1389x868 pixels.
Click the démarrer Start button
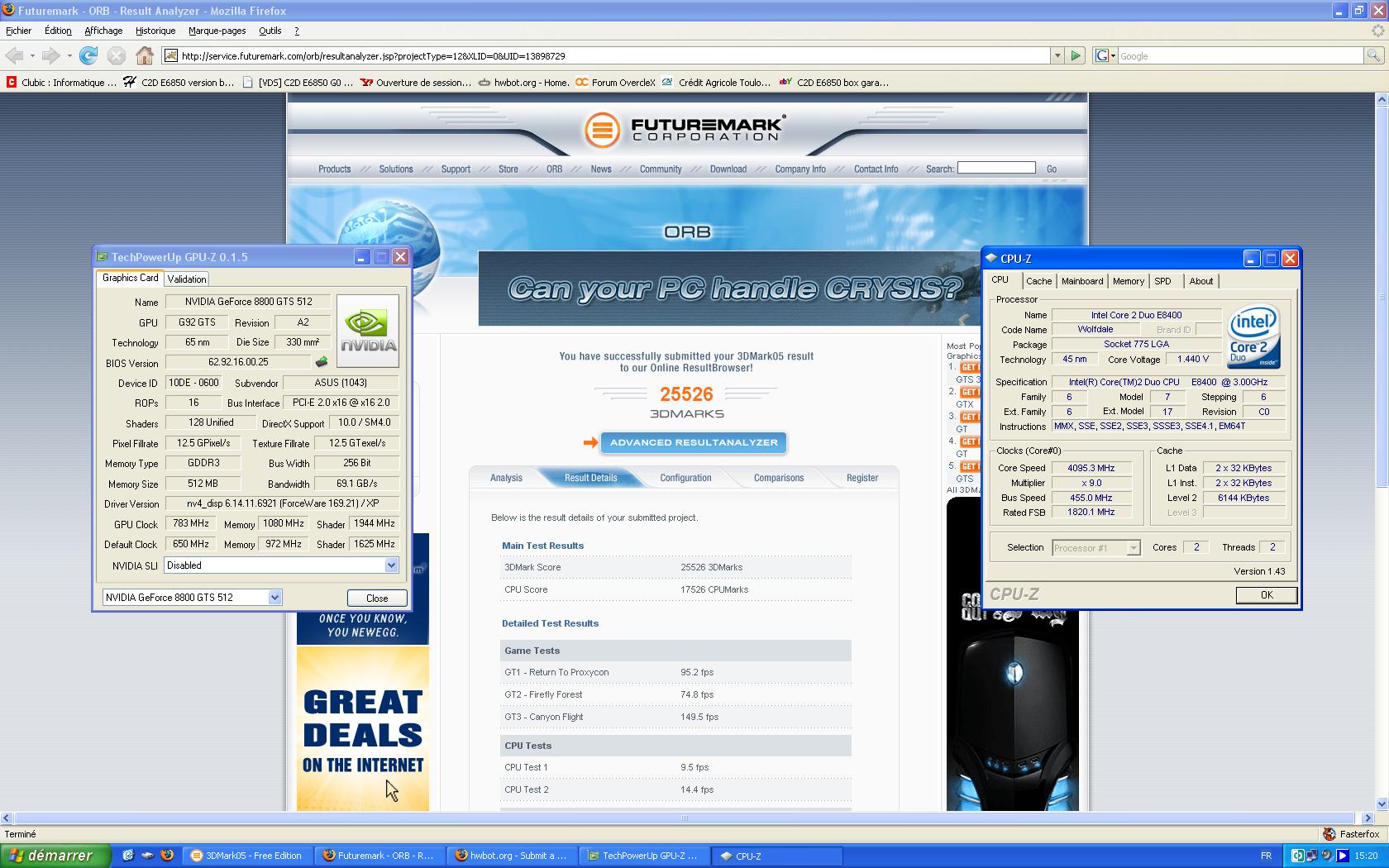(54, 856)
